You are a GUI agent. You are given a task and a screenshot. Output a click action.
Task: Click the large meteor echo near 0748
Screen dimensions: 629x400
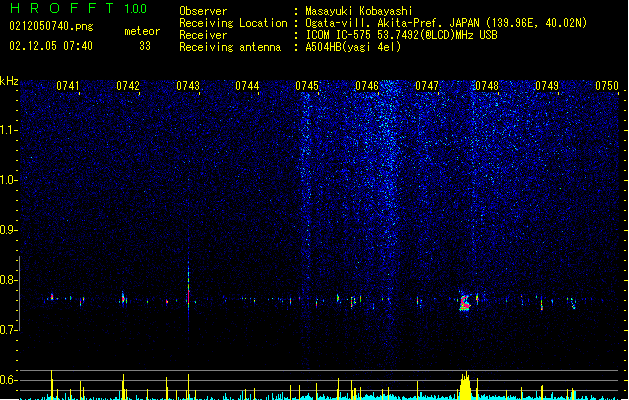click(465, 302)
